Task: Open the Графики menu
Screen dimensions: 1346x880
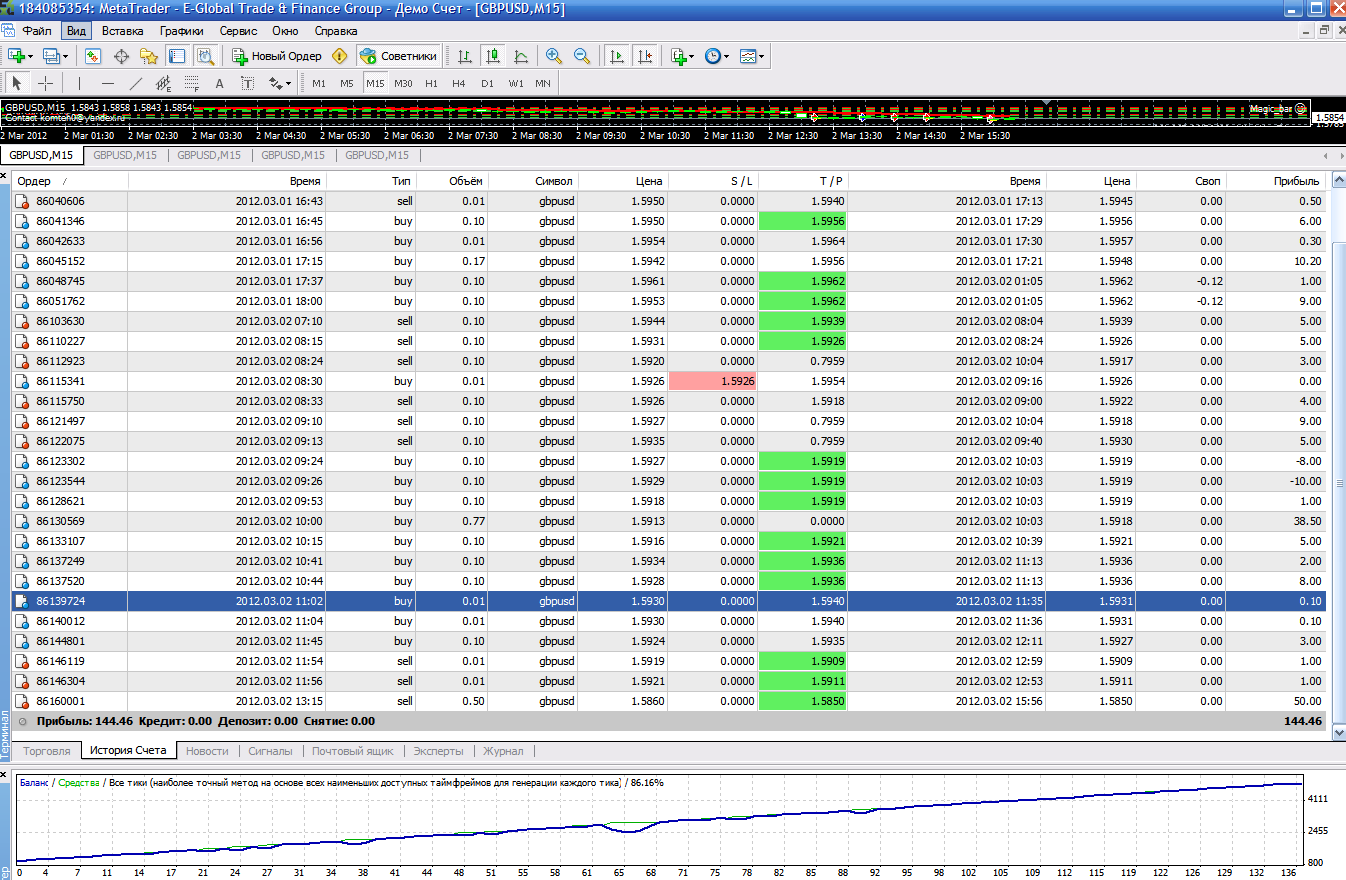Action: [181, 31]
